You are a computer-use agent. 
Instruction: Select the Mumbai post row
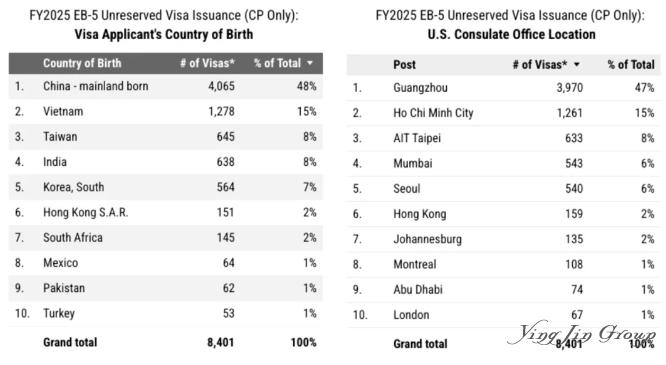point(504,164)
